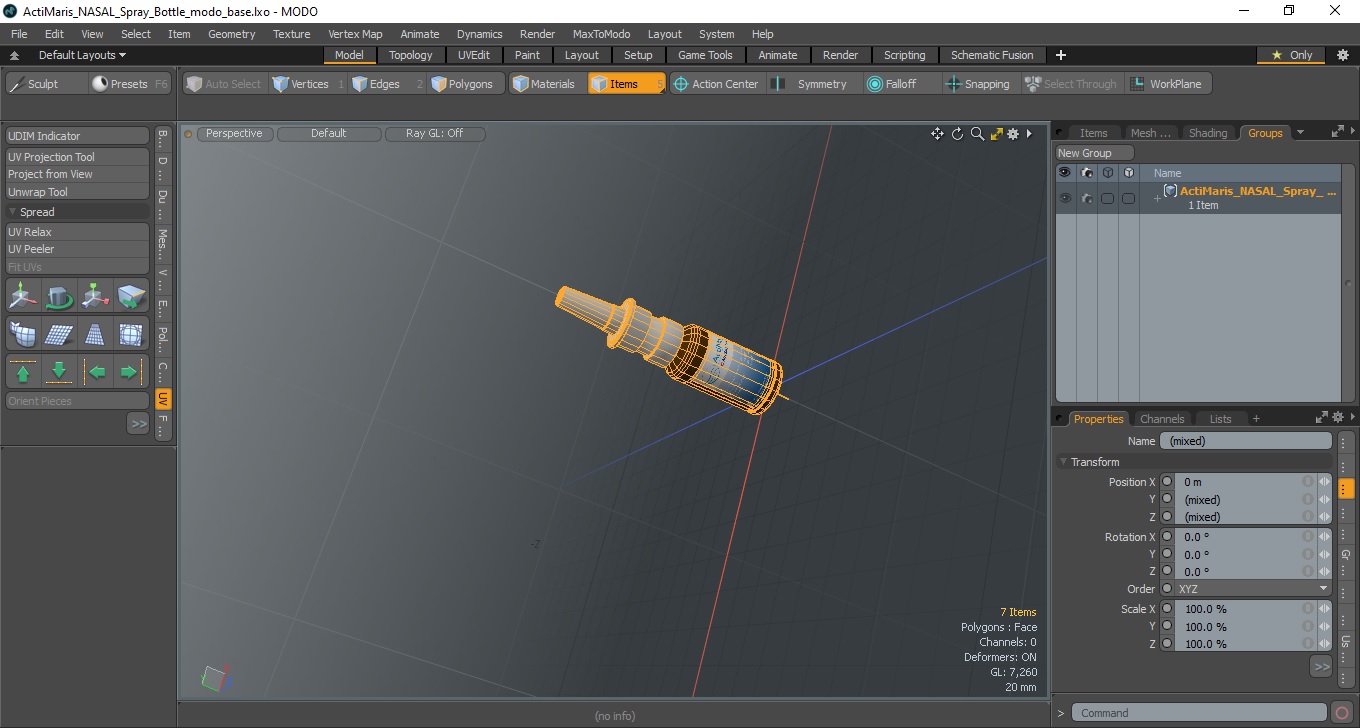This screenshot has height=728, width=1360.
Task: Click the camera render column header
Action: pyautogui.click(x=1086, y=173)
